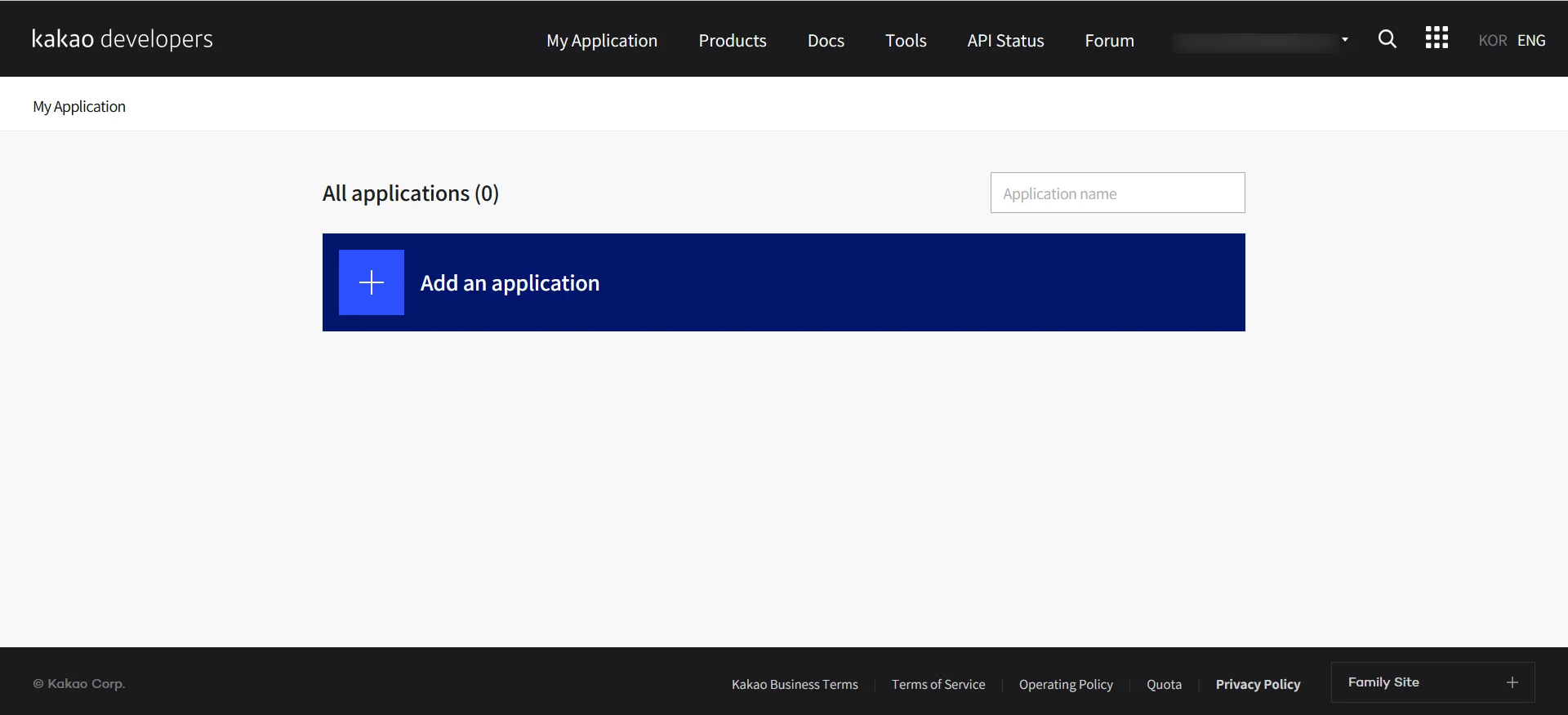
Task: Expand the Family Site plus icon
Action: tap(1512, 682)
